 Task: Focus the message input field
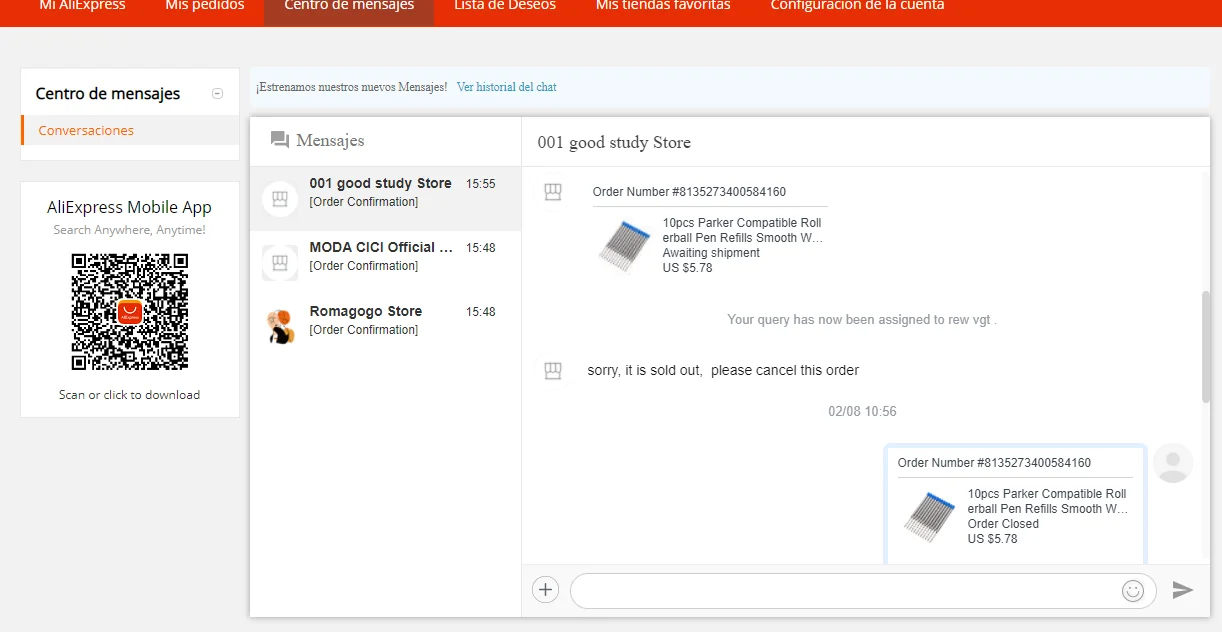(x=863, y=591)
